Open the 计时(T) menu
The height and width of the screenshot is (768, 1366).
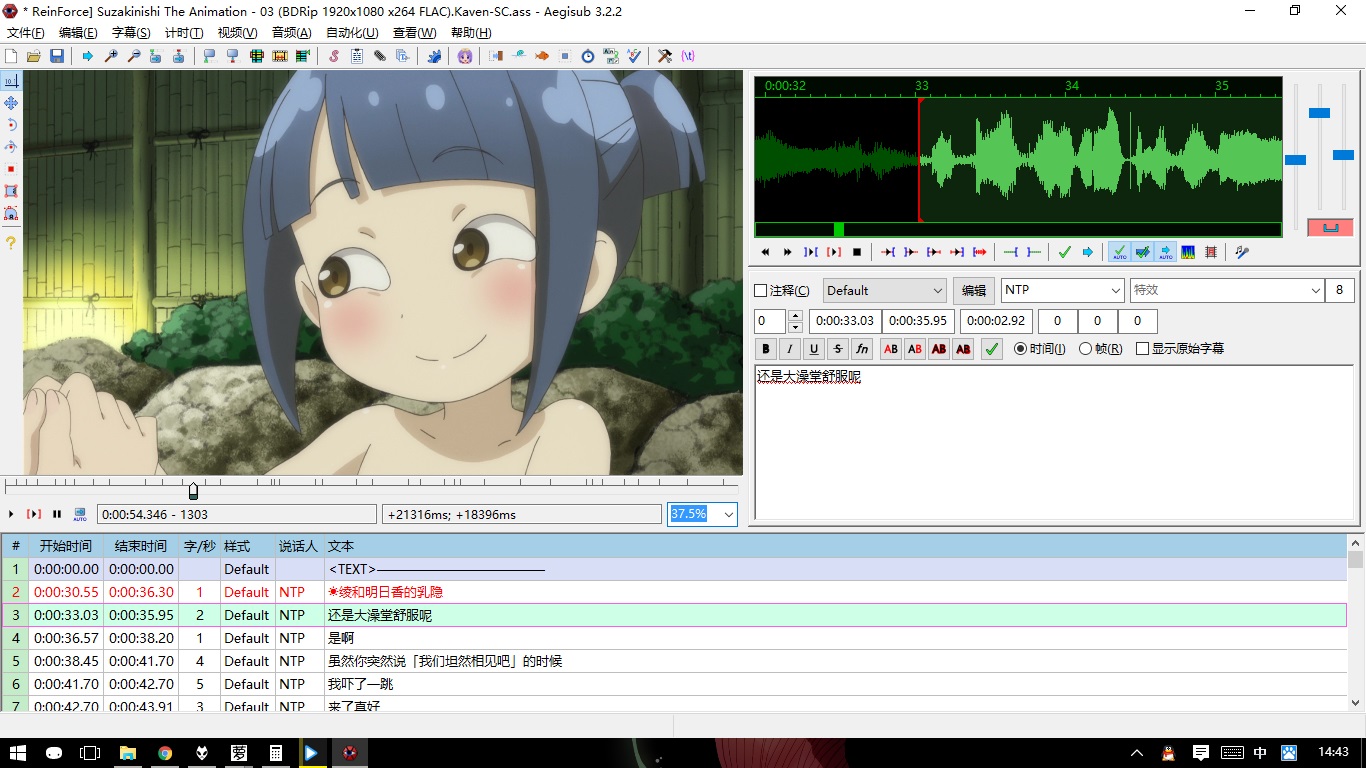[x=184, y=33]
